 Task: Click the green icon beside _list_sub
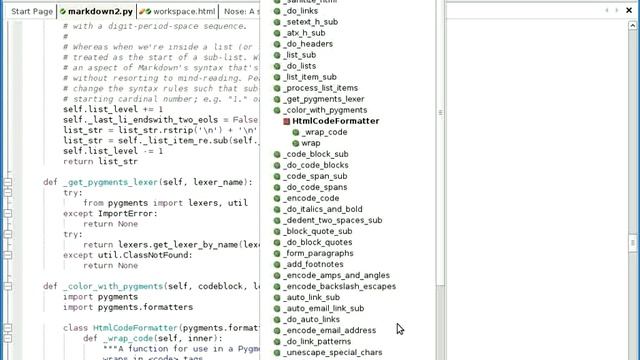point(277,55)
